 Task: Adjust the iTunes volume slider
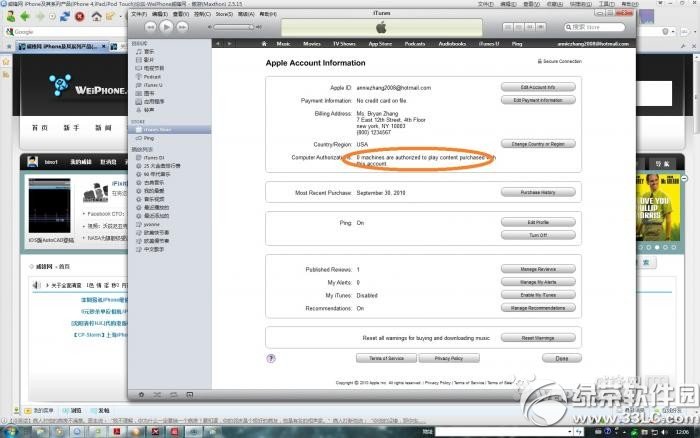click(236, 27)
